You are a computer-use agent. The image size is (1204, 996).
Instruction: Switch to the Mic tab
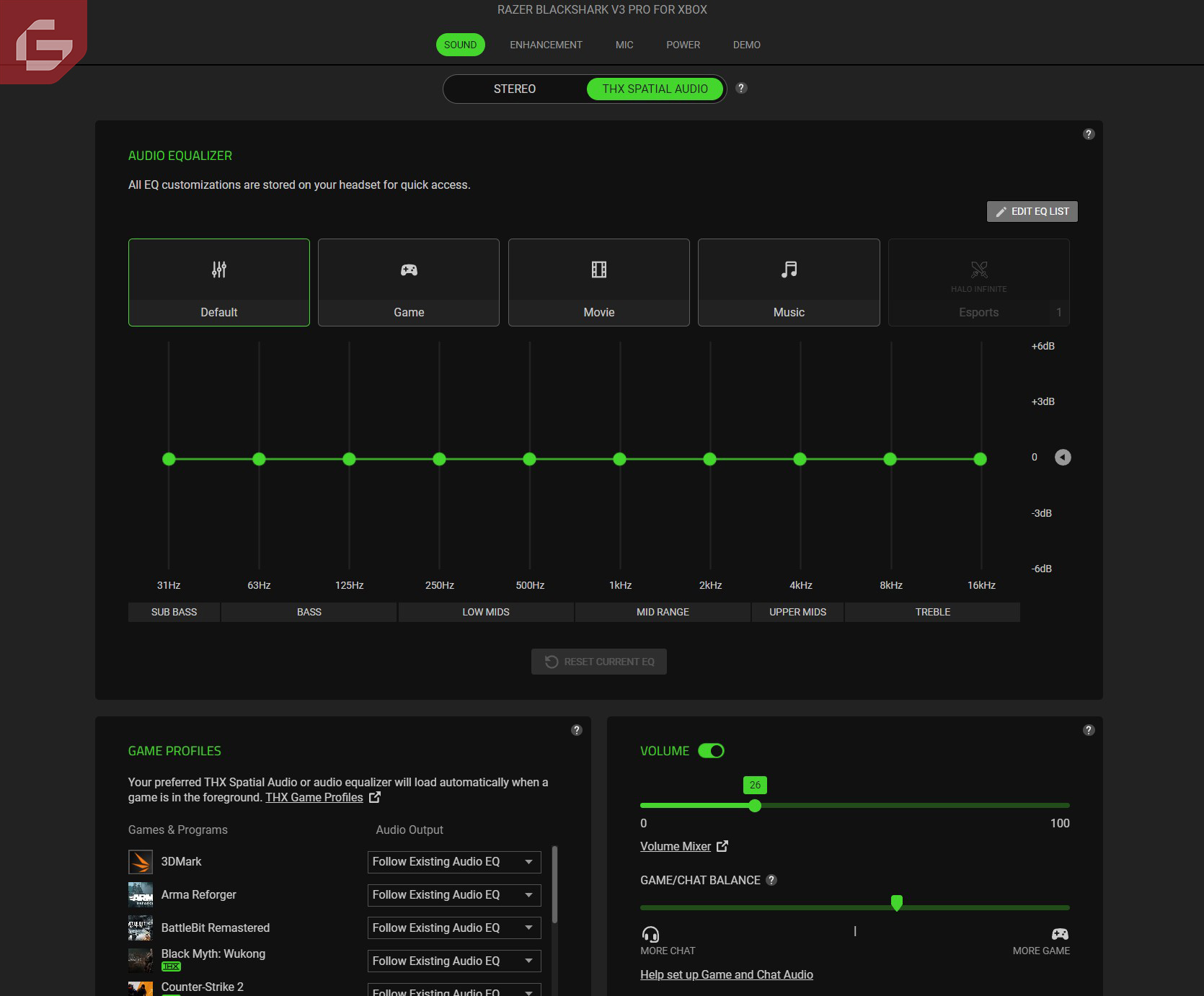pyautogui.click(x=624, y=45)
